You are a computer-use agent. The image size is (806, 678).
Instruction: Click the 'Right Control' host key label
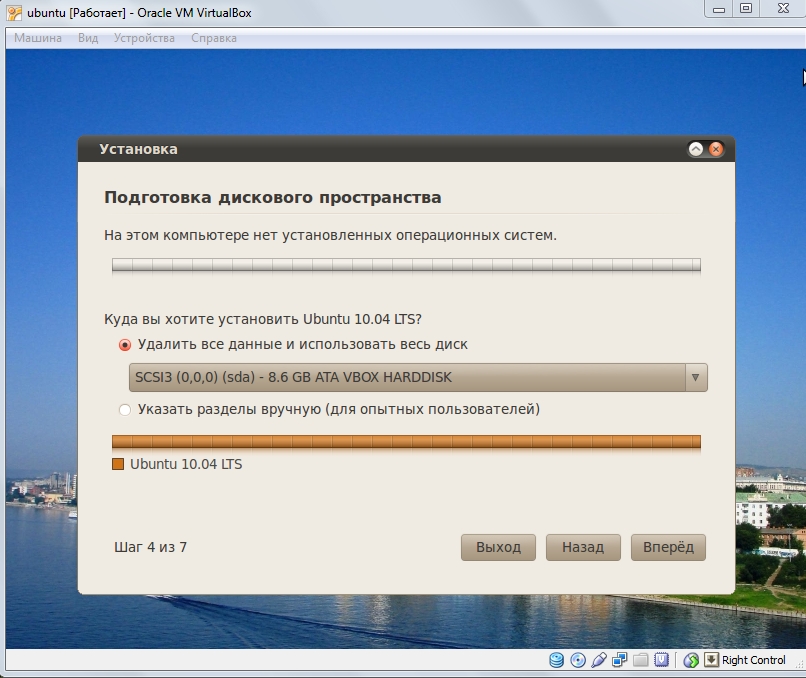click(x=754, y=660)
